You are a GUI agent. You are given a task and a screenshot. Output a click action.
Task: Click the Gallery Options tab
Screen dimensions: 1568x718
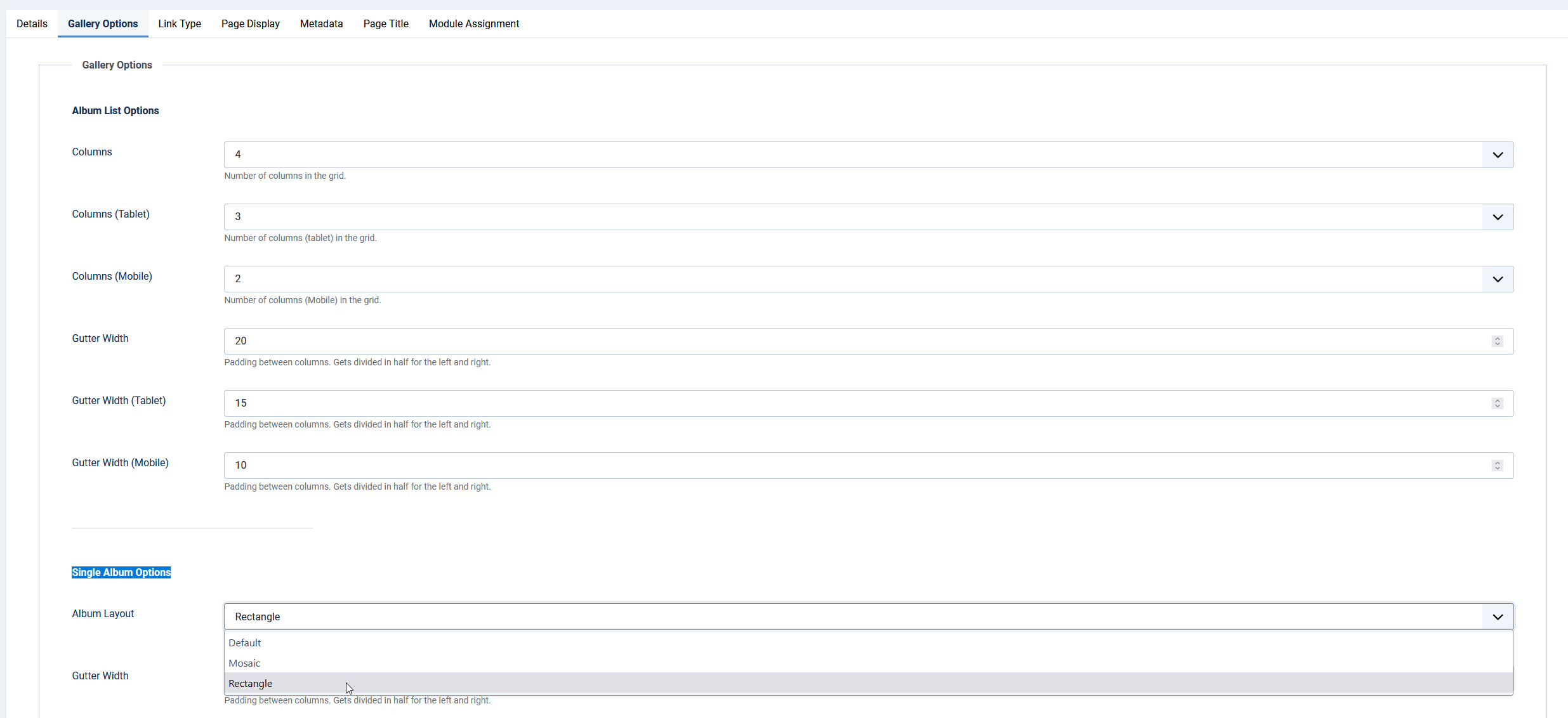tap(103, 23)
